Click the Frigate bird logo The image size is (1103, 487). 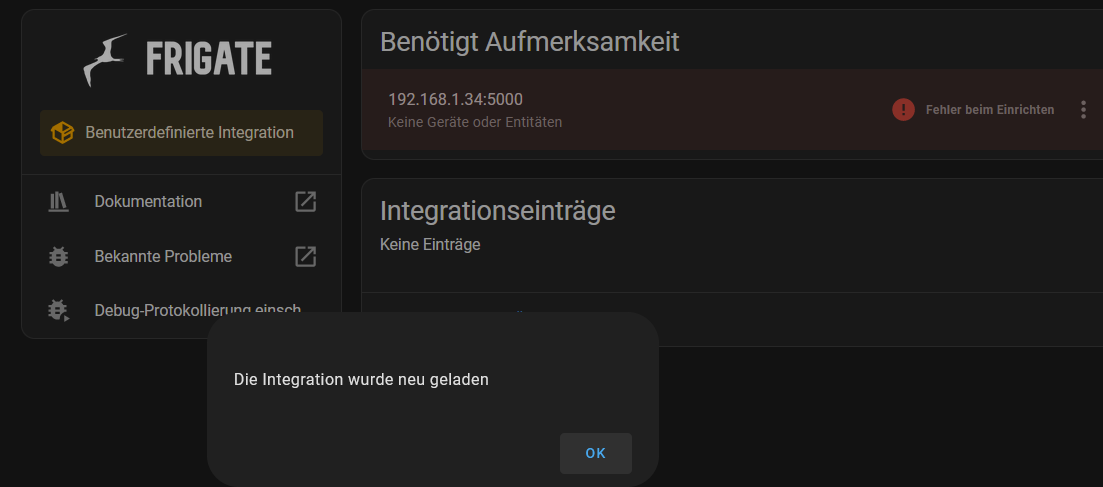coord(106,60)
